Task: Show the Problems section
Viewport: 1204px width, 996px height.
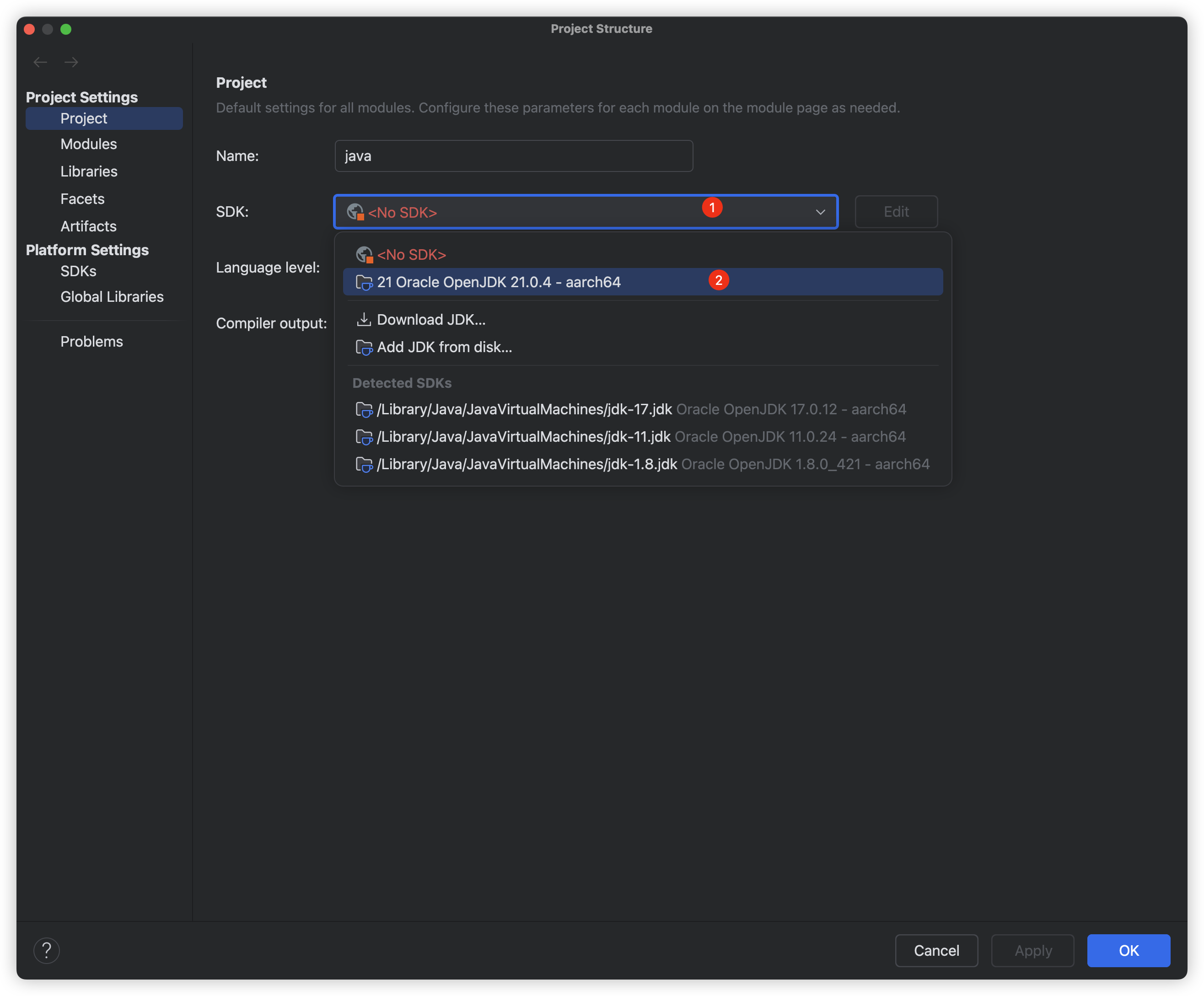Action: tap(92, 342)
